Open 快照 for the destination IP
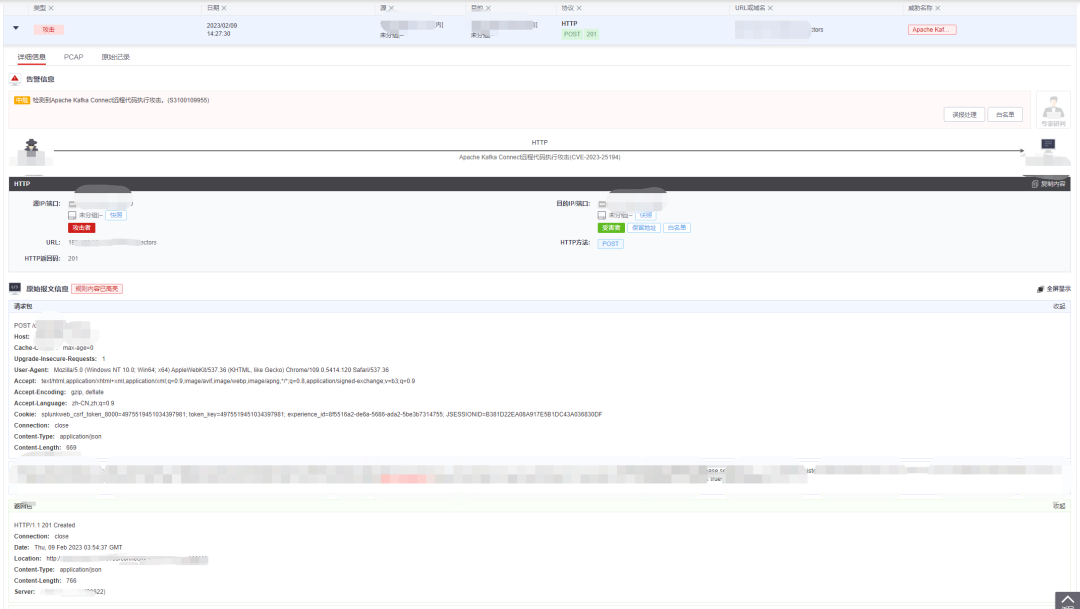 click(646, 216)
